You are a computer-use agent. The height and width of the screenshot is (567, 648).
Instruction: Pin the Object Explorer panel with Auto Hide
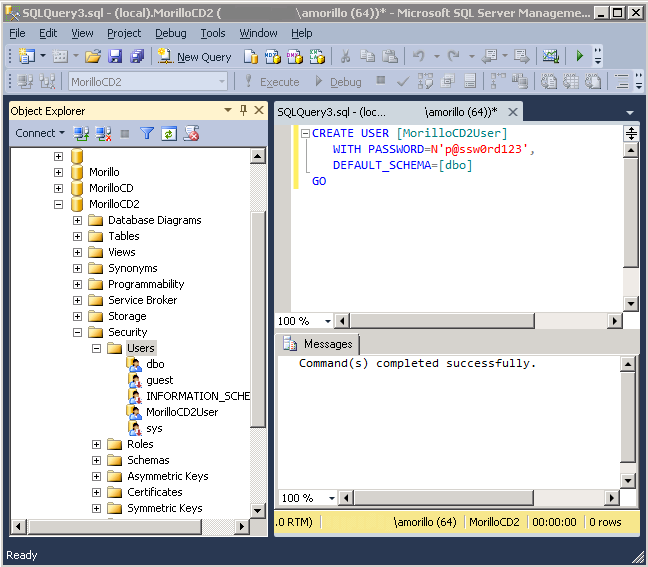click(243, 111)
